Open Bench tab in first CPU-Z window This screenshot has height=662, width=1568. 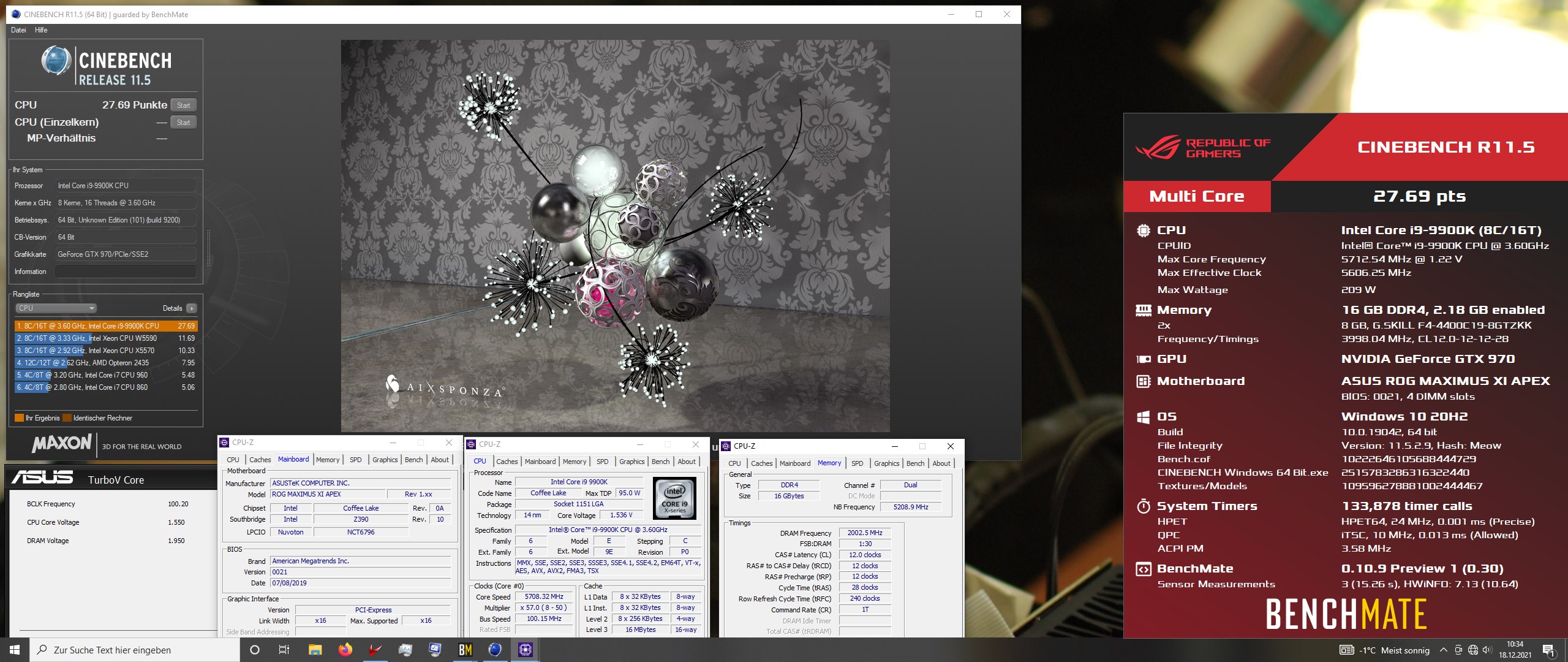click(413, 460)
